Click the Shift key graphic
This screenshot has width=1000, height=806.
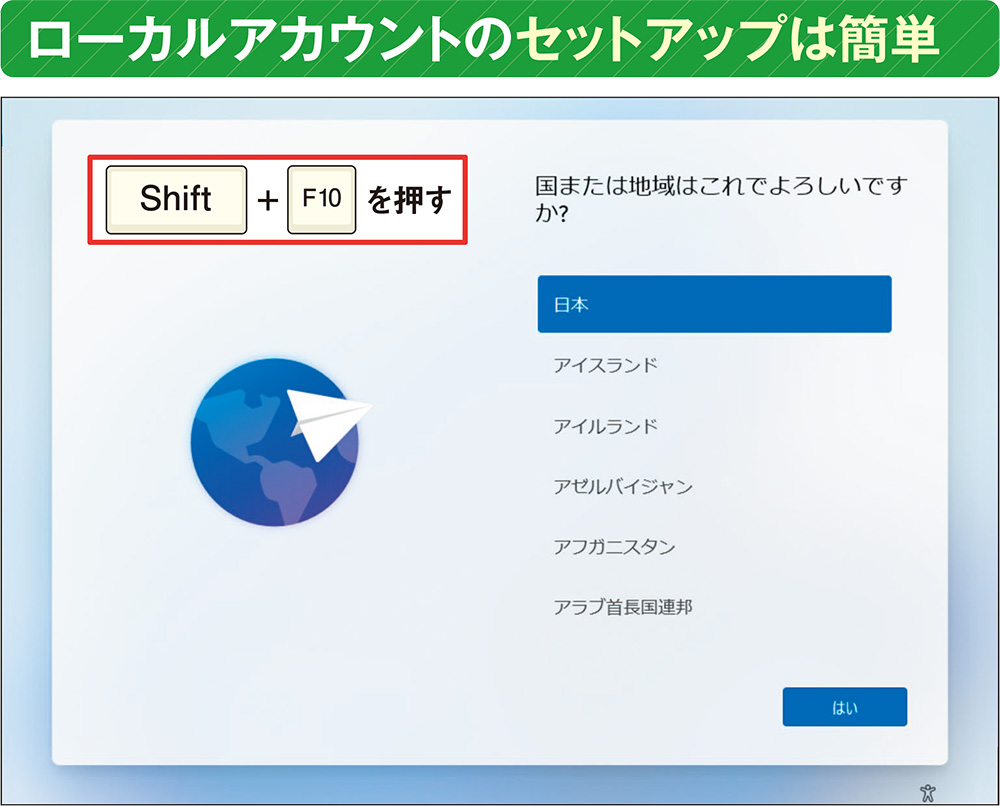(x=175, y=197)
